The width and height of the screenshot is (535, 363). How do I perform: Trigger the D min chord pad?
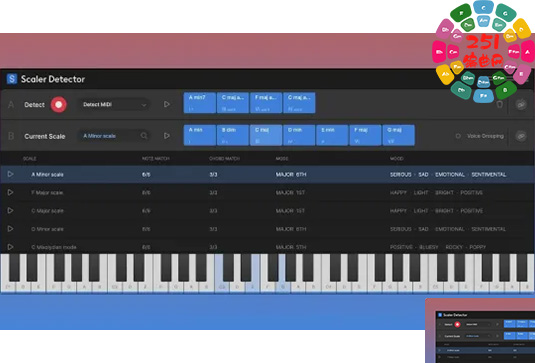pyautogui.click(x=299, y=135)
